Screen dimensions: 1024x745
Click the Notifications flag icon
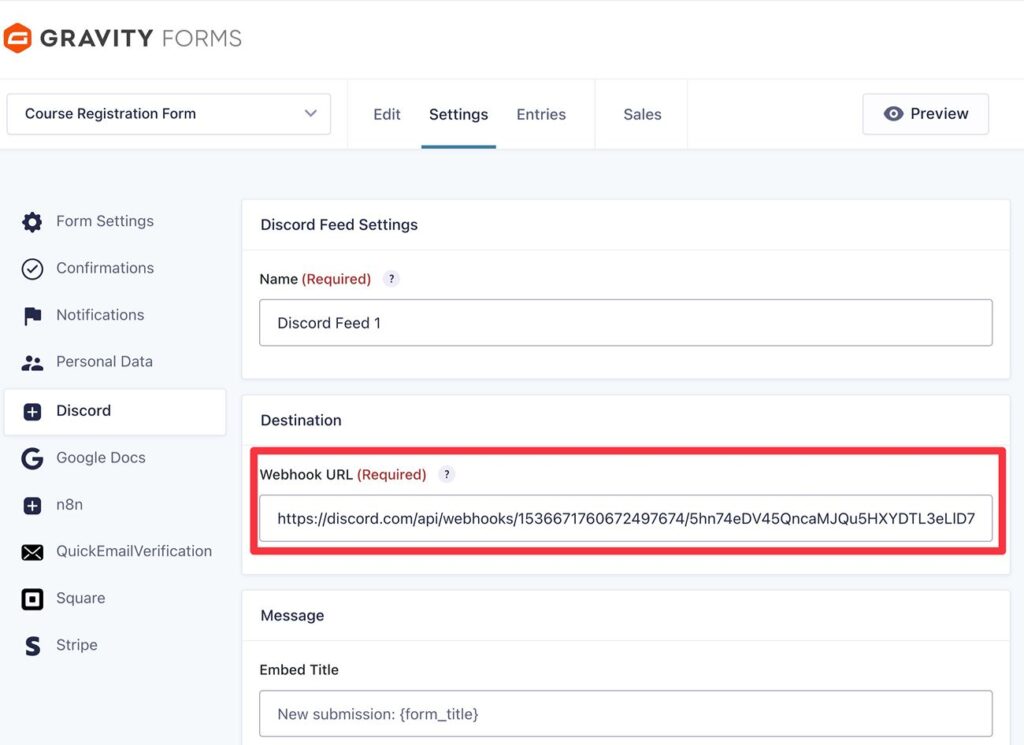[32, 316]
